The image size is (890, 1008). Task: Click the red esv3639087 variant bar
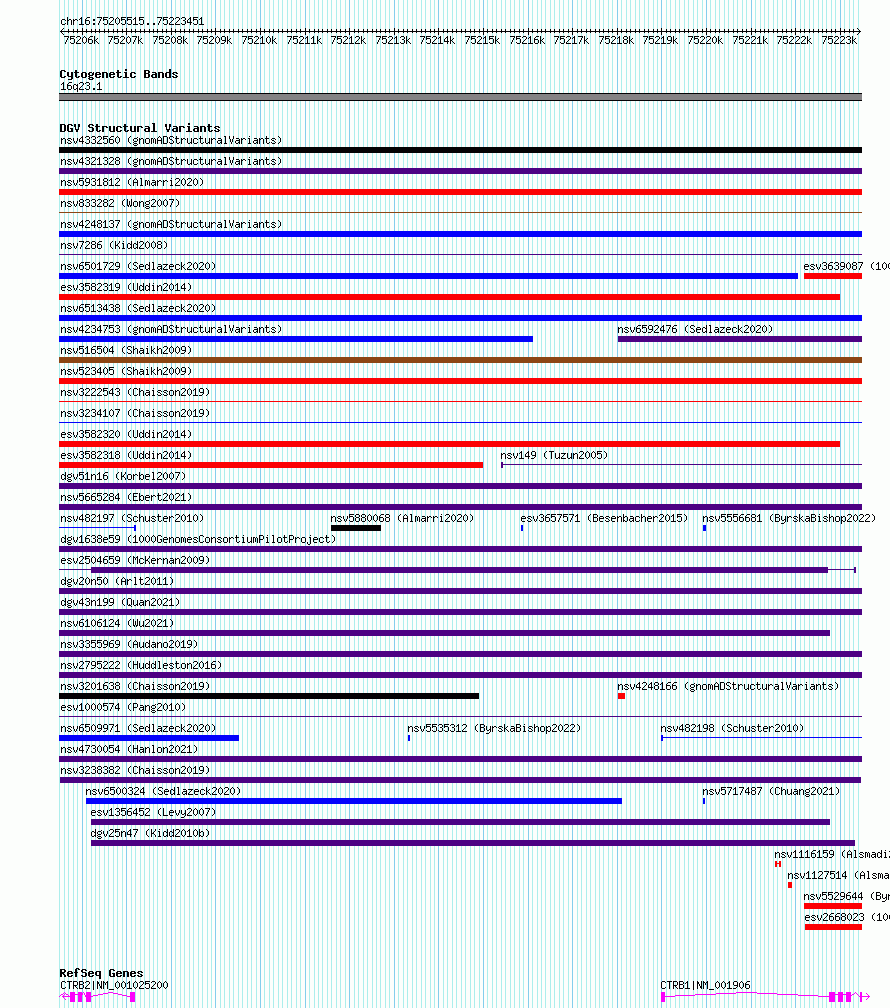833,276
